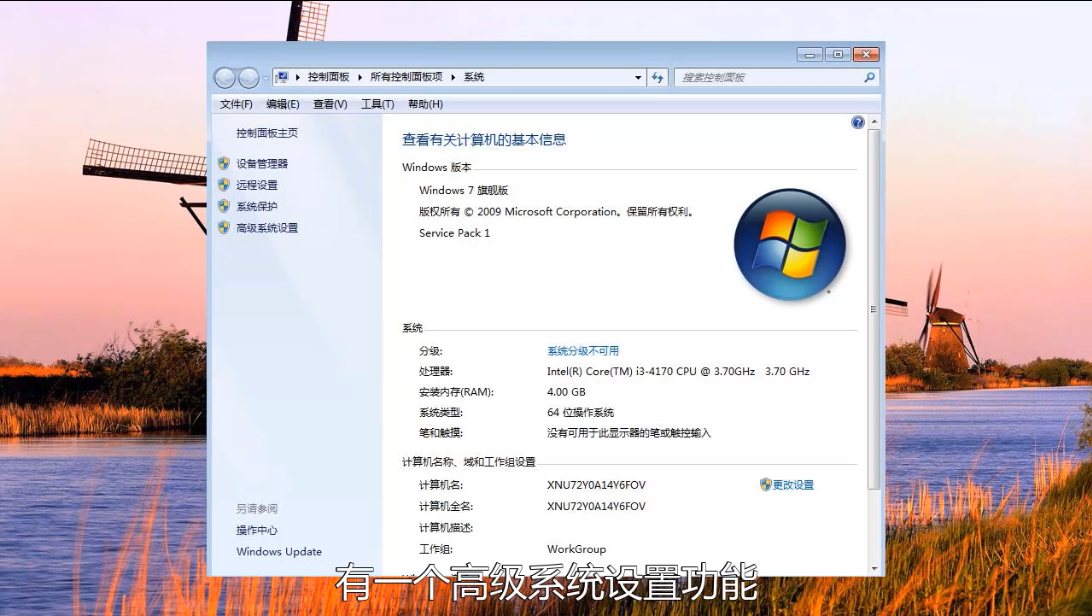Viewport: 1092px width, 616px height.
Task: Click 更改设置 link
Action: tap(793, 484)
